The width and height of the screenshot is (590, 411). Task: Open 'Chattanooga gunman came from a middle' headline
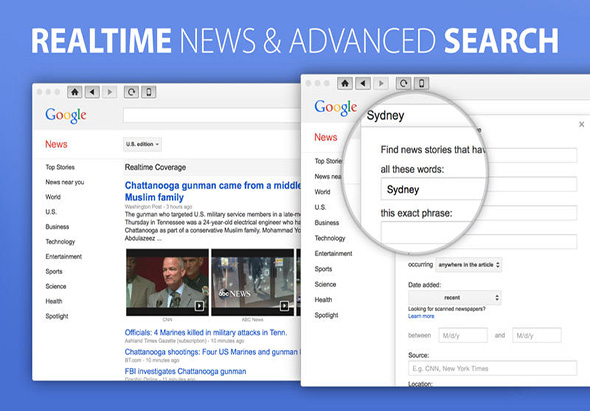pos(213,191)
